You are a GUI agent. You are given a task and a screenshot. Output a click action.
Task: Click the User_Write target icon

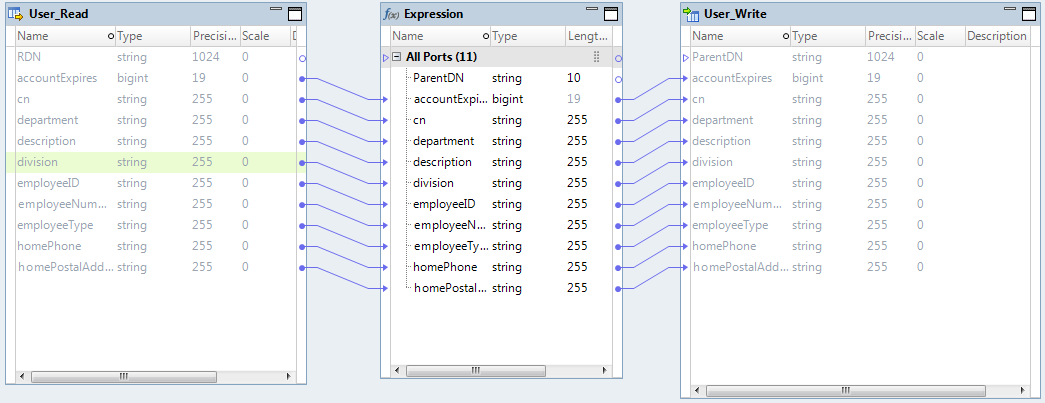(691, 15)
